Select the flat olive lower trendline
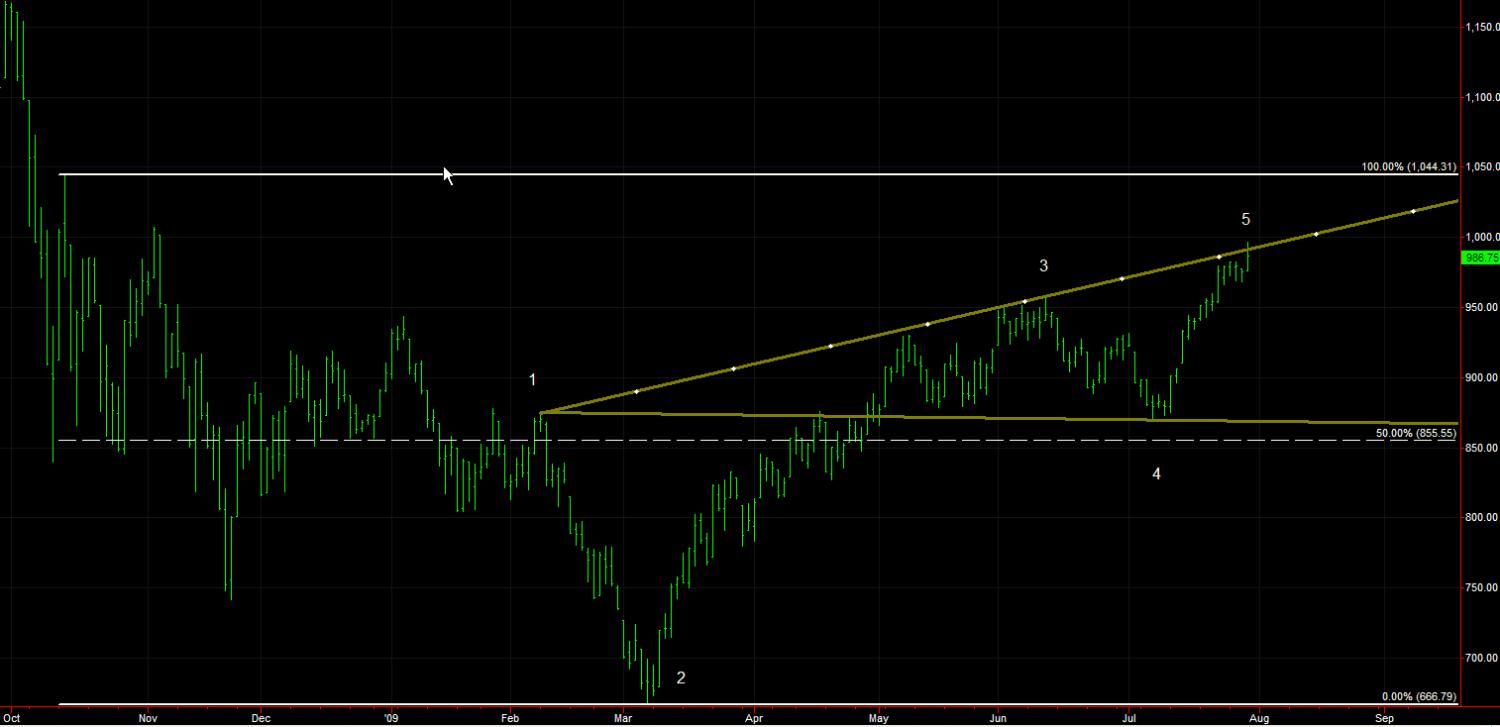The height and width of the screenshot is (727, 1500). tap(1000, 418)
